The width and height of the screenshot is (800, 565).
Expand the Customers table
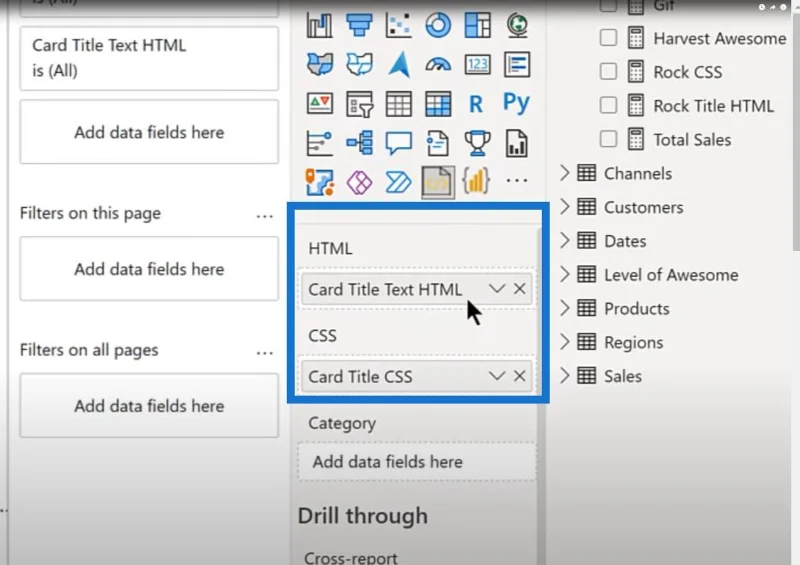(x=564, y=207)
